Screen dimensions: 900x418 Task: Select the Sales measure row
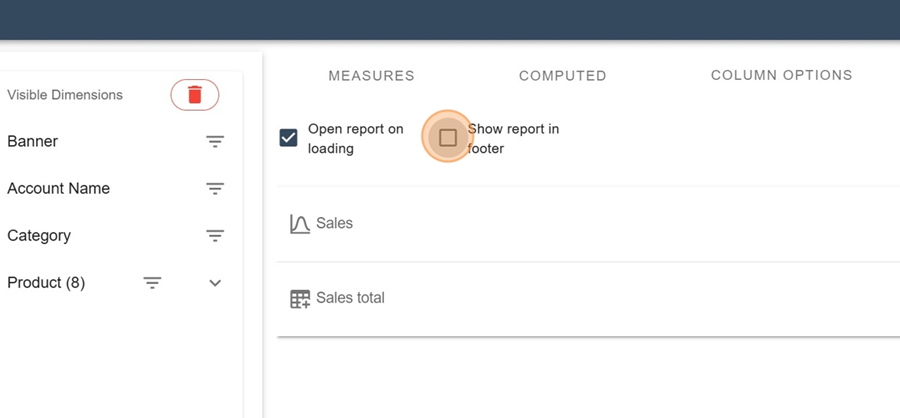588,224
